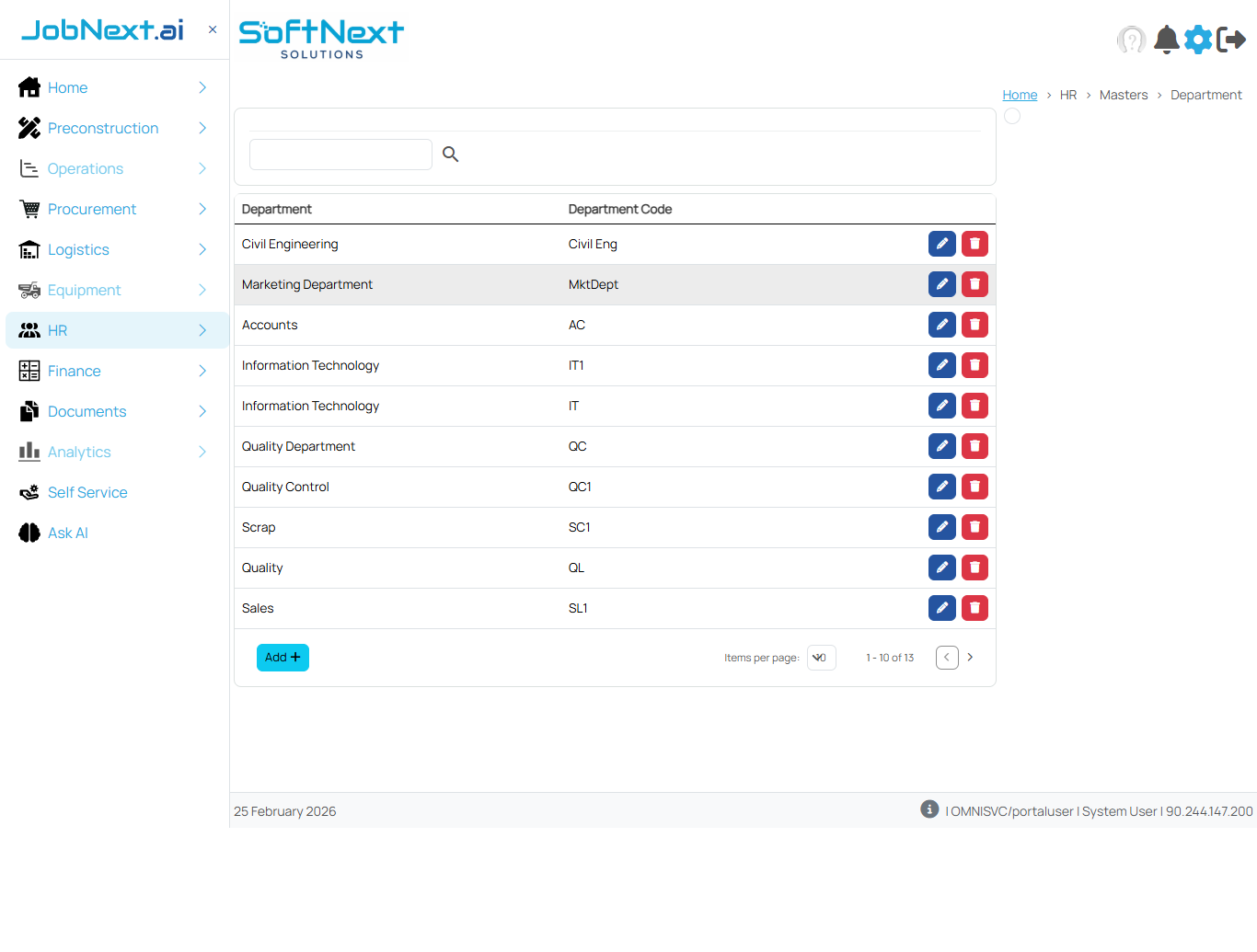The height and width of the screenshot is (952, 1257).
Task: Edit the Civil Engineering department
Action: click(x=941, y=244)
